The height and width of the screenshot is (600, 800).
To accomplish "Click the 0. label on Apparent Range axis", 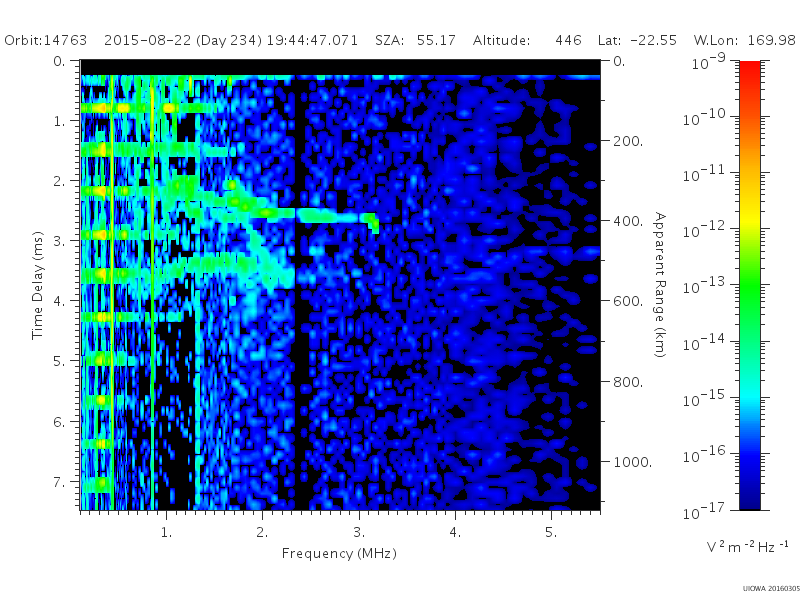I will (619, 61).
